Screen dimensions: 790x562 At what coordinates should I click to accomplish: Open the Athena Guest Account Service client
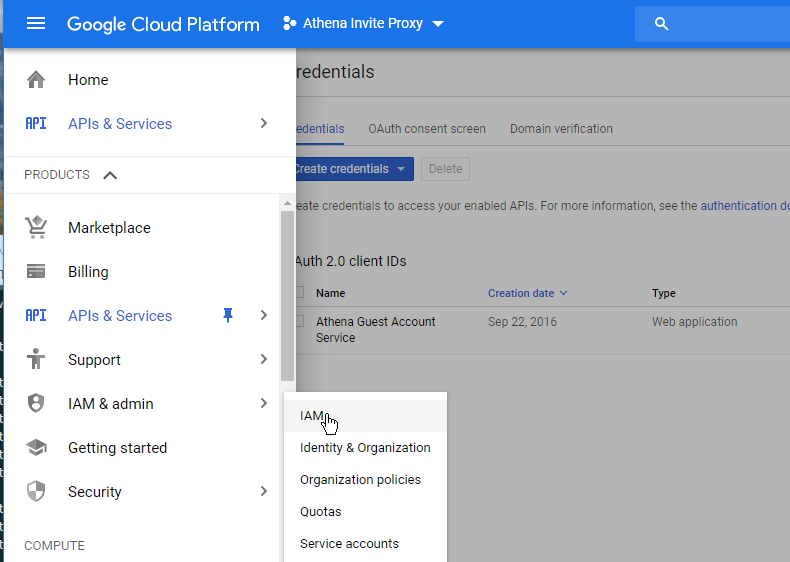point(375,330)
